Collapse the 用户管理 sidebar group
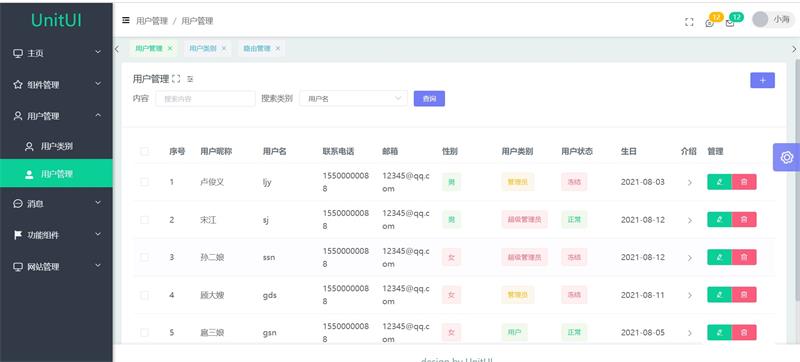Screen dimensions: 800x362 [56, 116]
